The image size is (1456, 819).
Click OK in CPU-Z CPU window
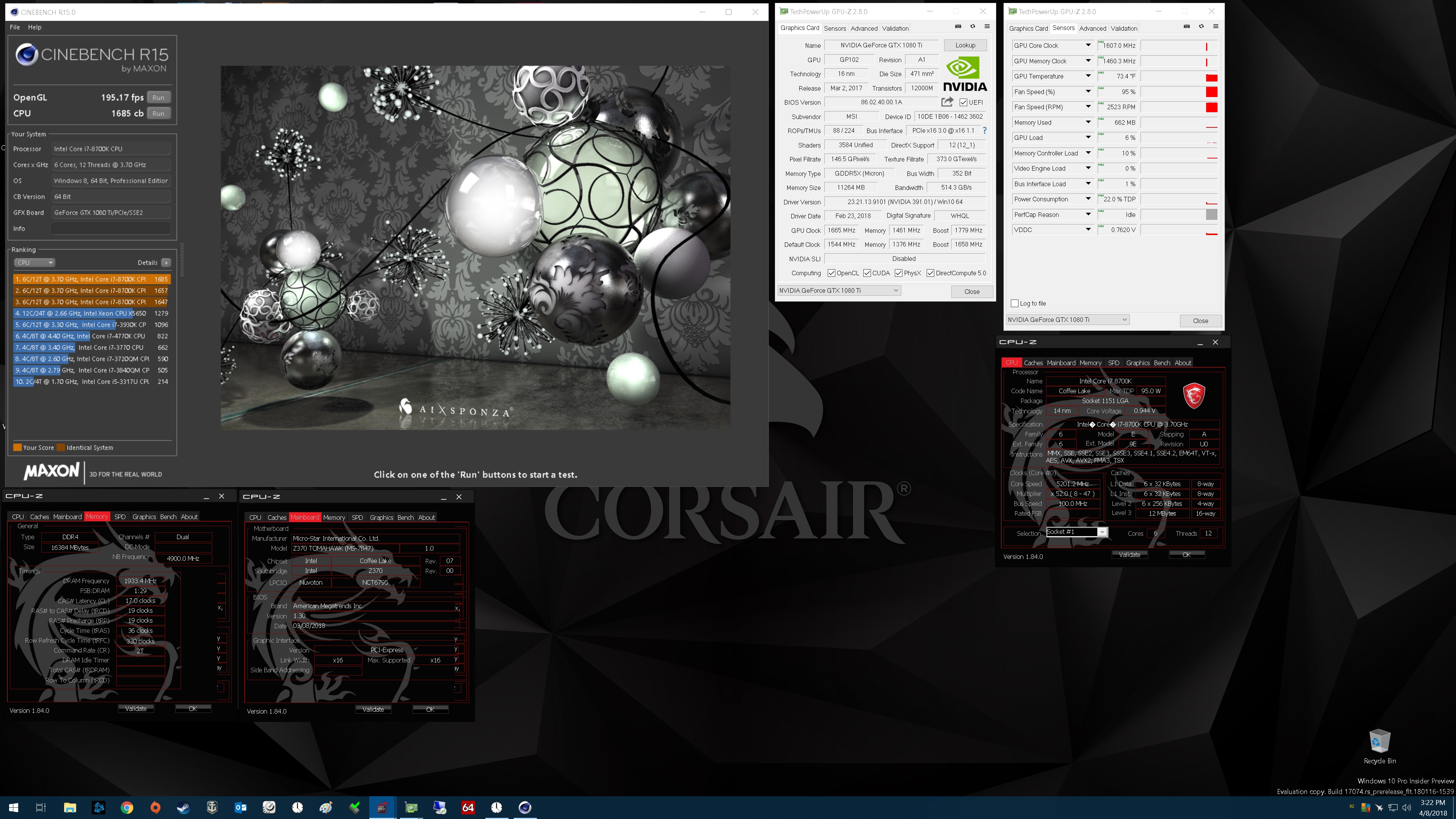point(1186,554)
